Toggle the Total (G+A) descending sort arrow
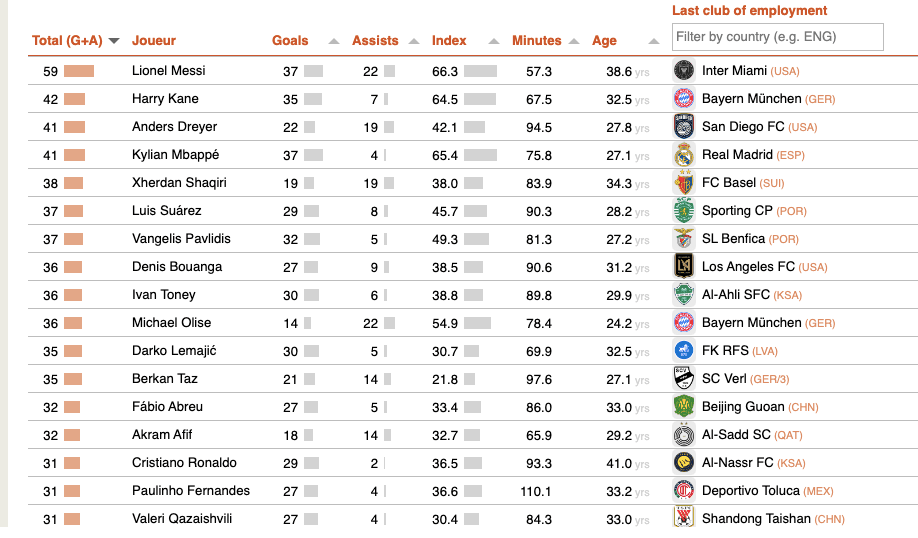 [x=114, y=41]
